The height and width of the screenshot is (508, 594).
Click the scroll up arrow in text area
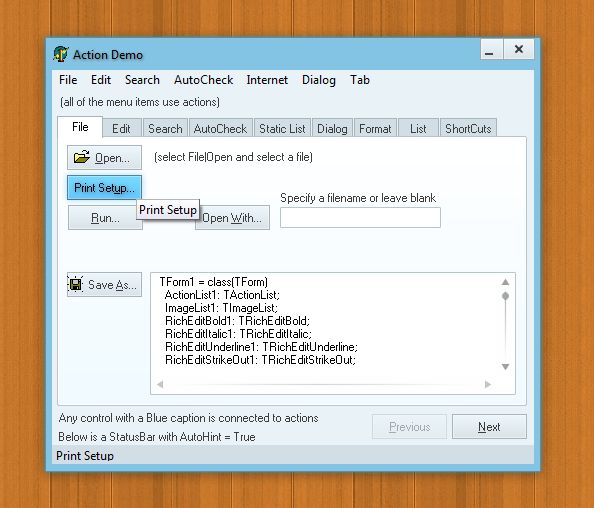click(505, 282)
